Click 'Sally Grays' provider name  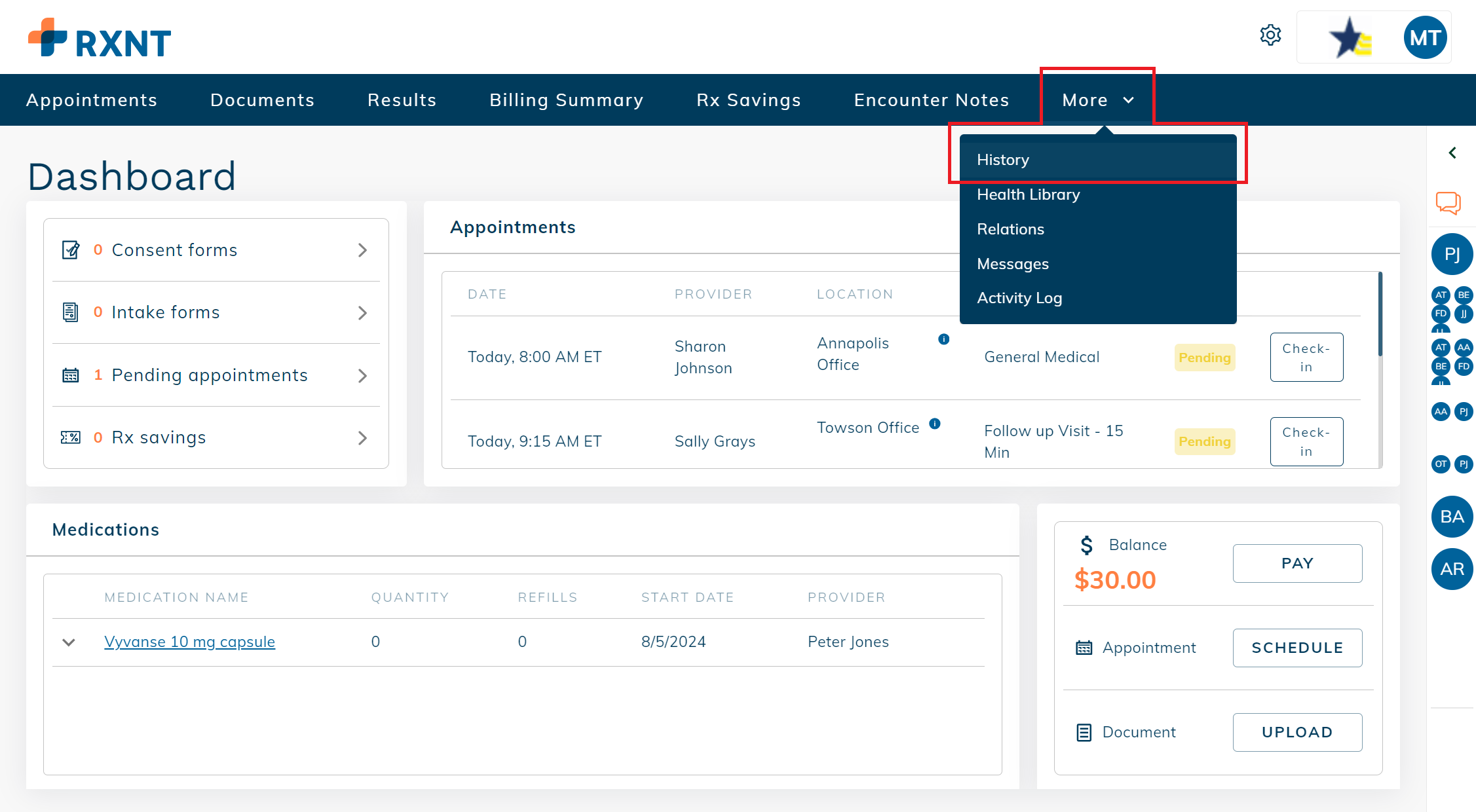coord(715,441)
